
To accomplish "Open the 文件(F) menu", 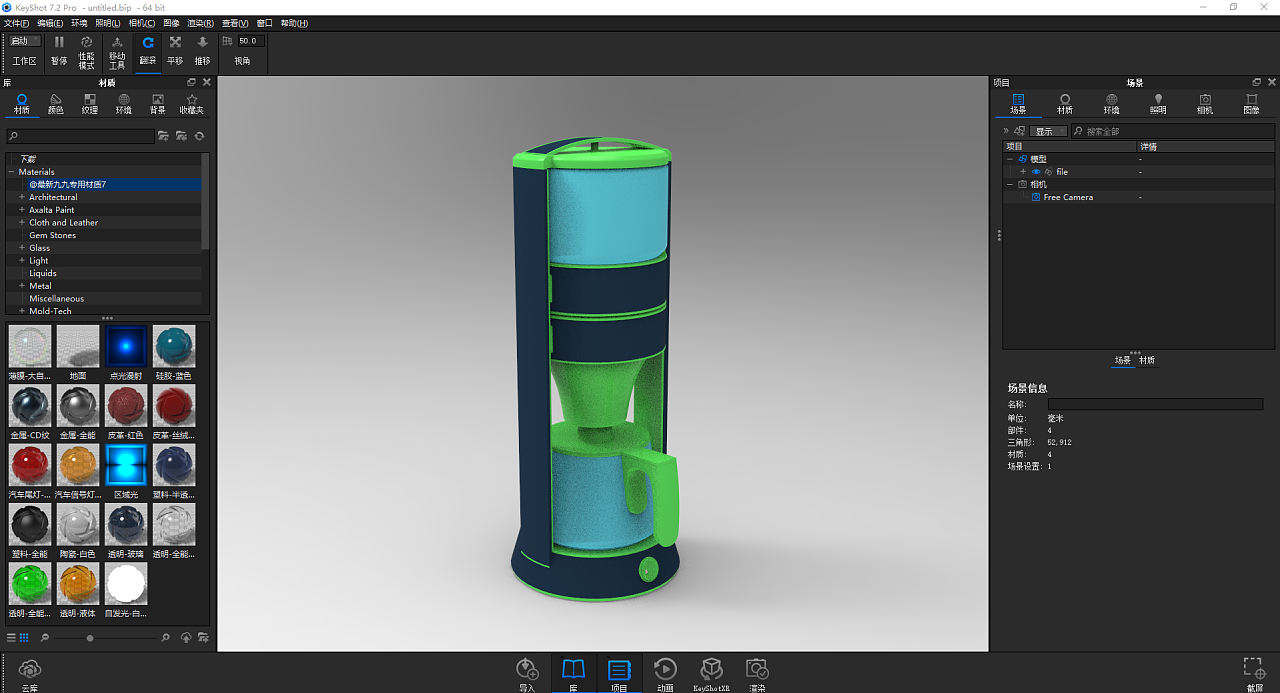I will (17, 23).
